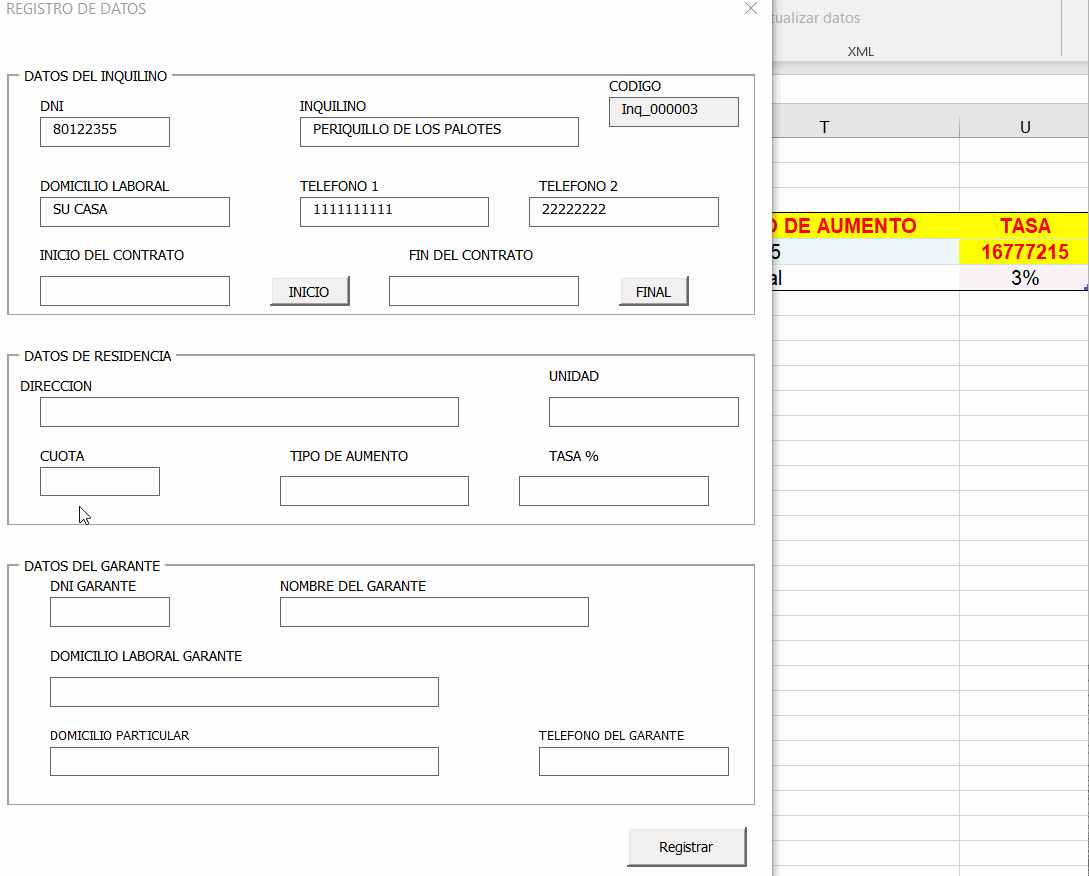
Task: Click the yellow TASA cell 16777215
Action: [1024, 252]
